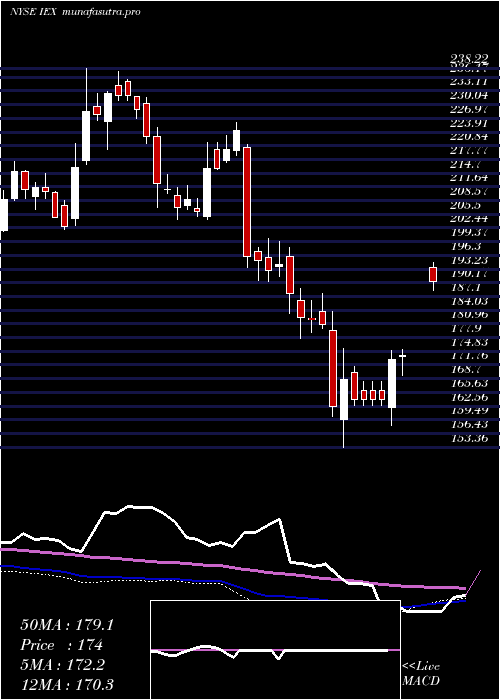500x700 pixels.
Task: Click the 226.97 price axis value
Action: [469, 109]
